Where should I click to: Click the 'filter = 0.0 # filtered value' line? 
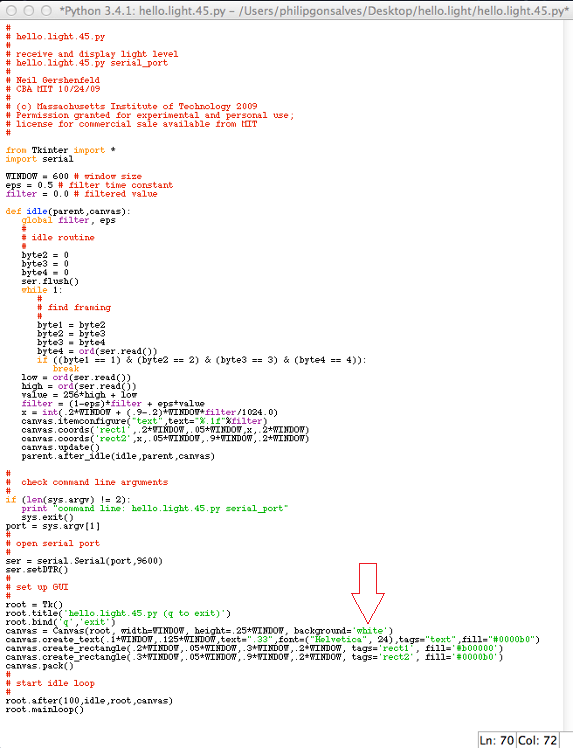point(82,194)
